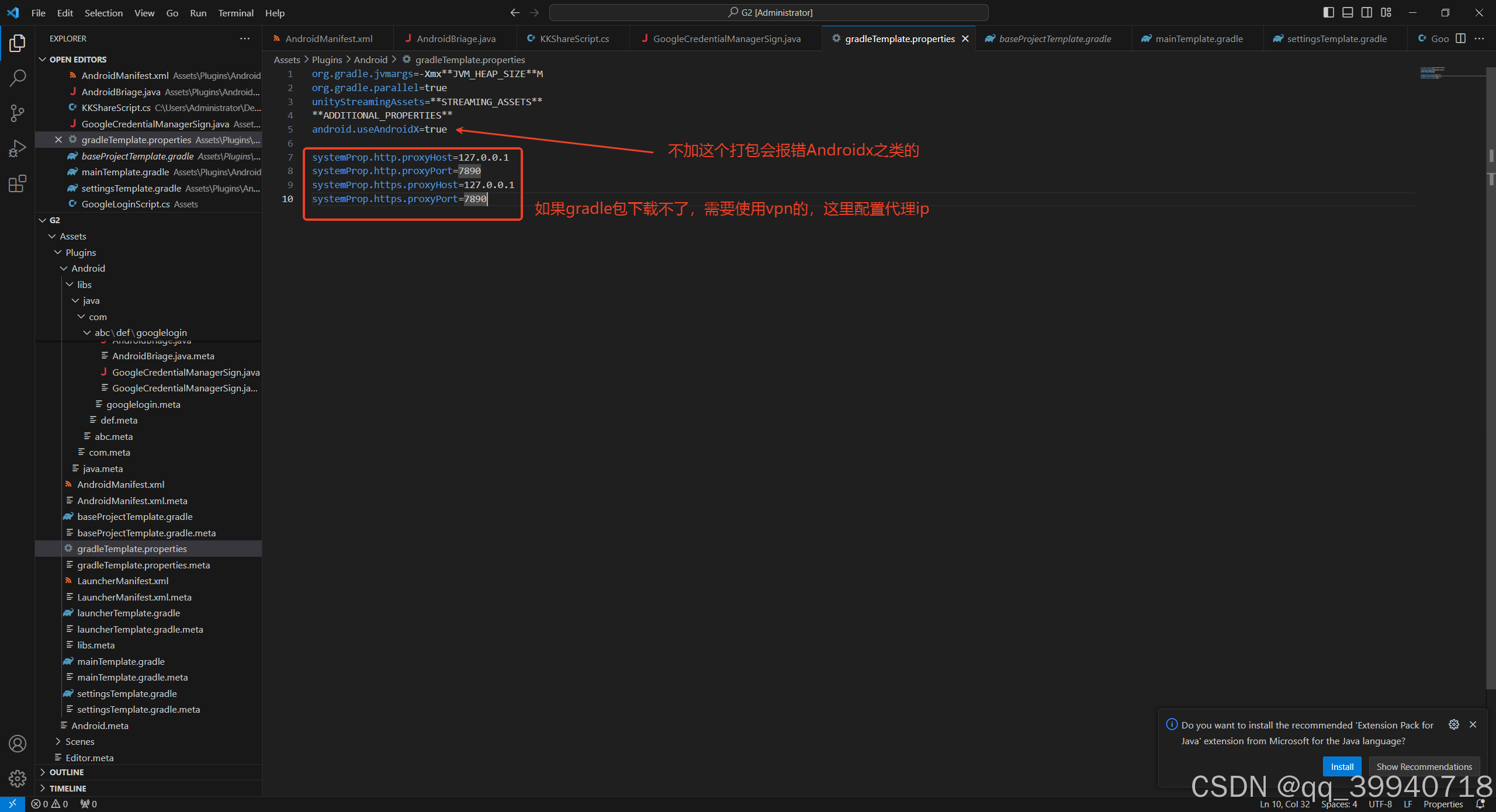
Task: Open the Source Control view
Action: point(18,113)
